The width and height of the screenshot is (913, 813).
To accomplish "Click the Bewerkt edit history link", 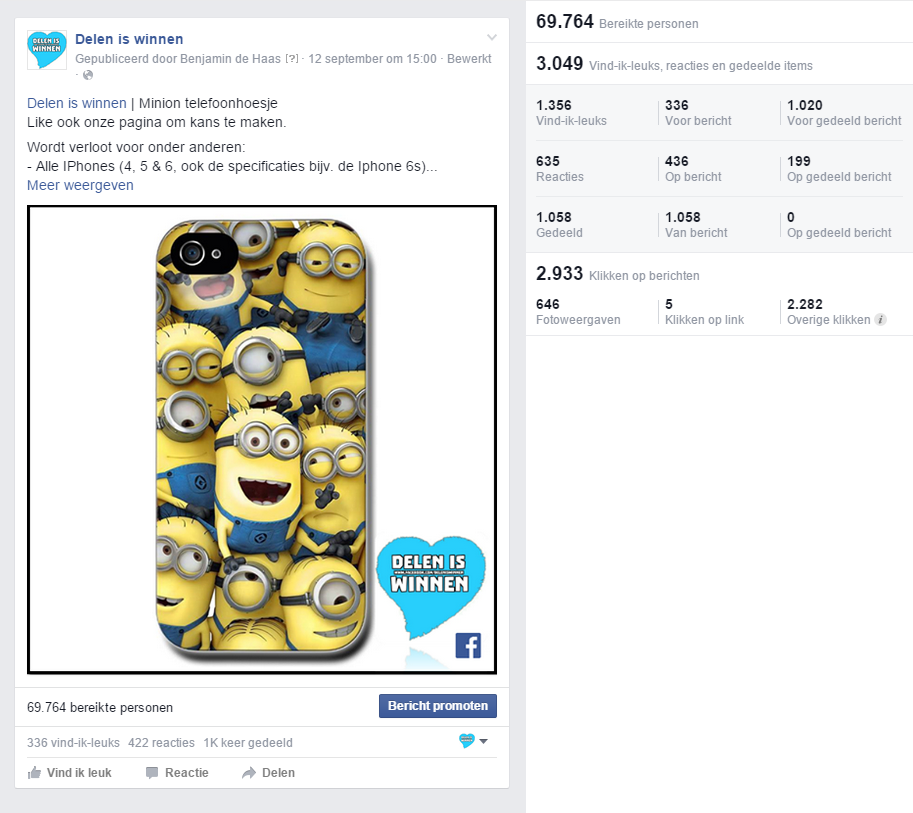I will click(469, 59).
